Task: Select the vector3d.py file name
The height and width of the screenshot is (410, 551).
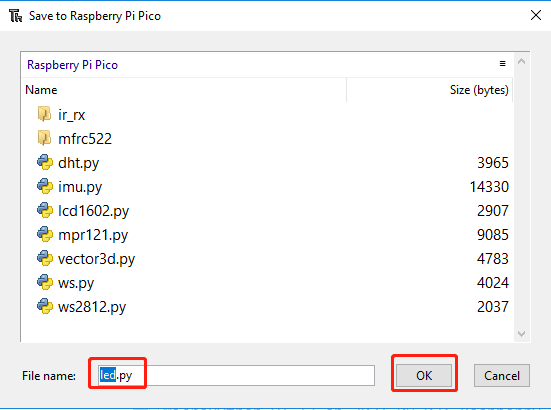Action: pyautogui.click(x=96, y=259)
